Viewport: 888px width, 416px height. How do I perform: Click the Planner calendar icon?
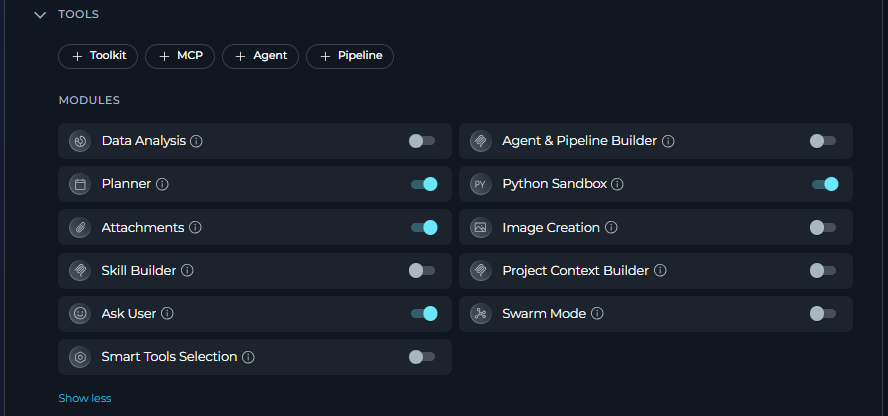coord(80,184)
